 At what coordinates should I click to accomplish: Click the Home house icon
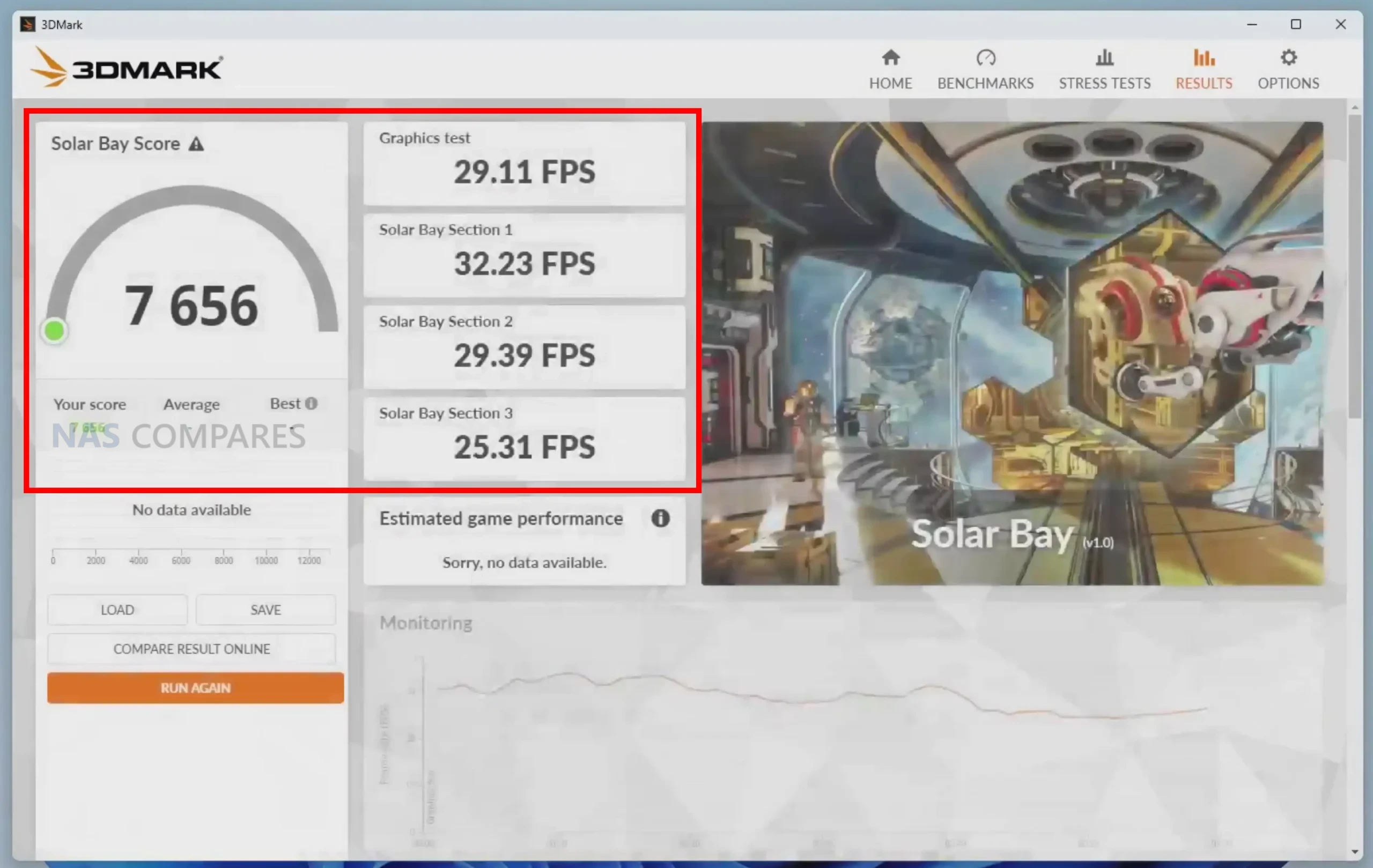[x=890, y=57]
